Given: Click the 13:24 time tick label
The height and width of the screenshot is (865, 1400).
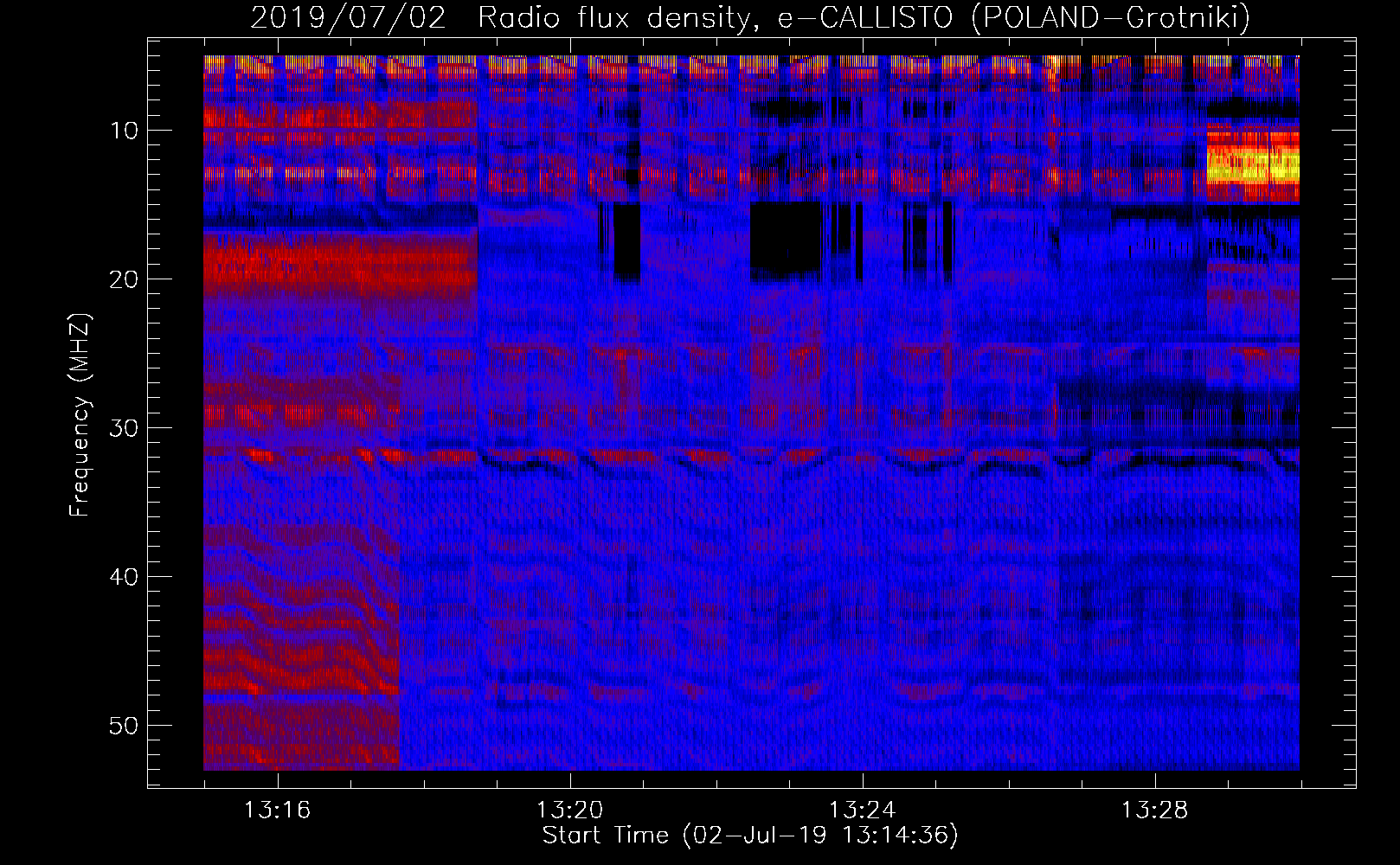Looking at the screenshot, I should [862, 810].
